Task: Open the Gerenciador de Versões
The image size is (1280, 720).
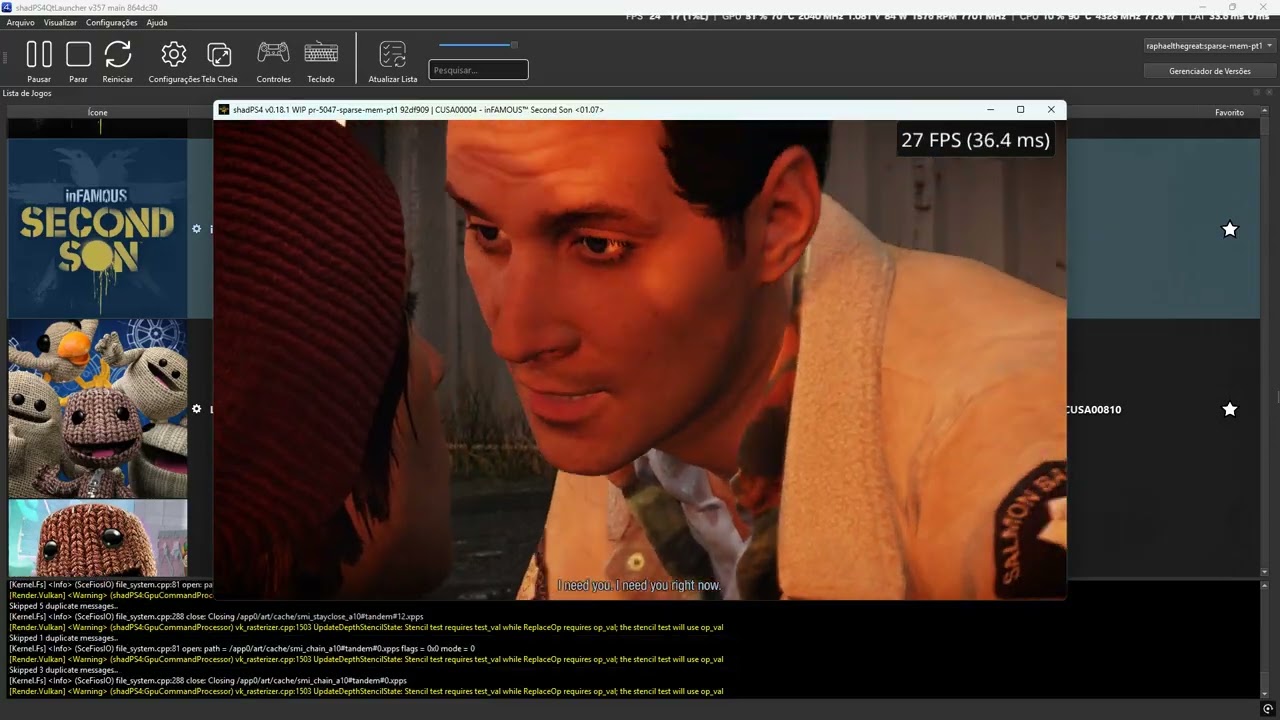Action: (x=1210, y=71)
